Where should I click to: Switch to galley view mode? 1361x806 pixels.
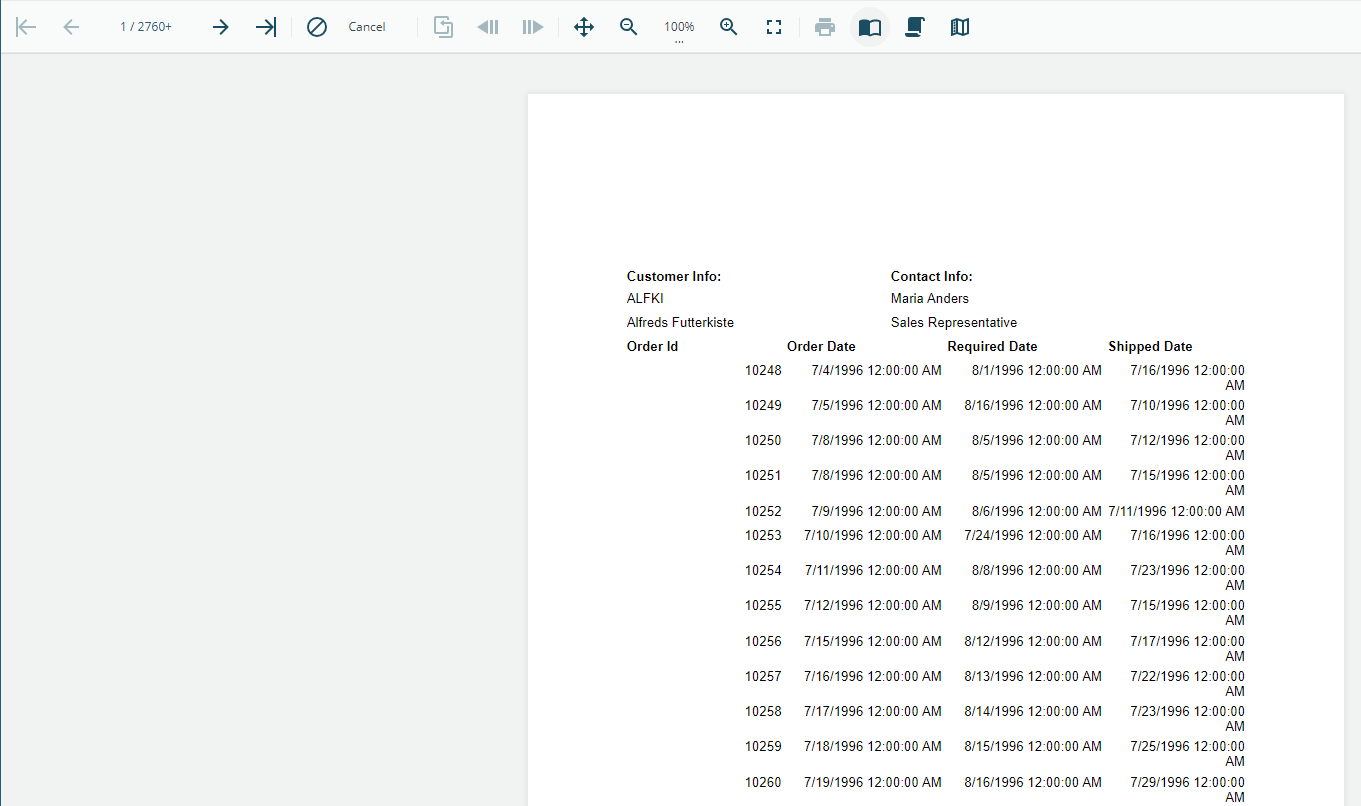(960, 27)
